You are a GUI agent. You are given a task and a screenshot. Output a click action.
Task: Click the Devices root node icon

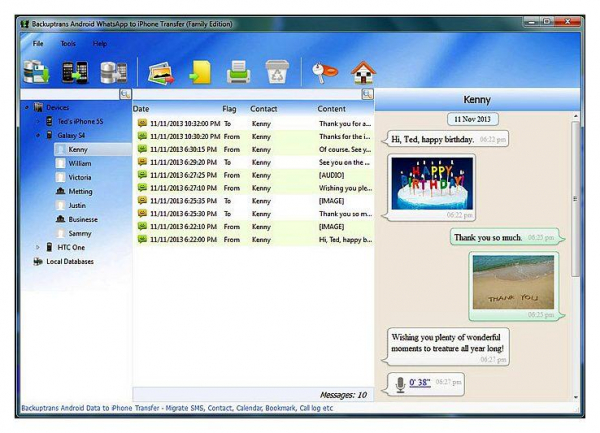pyautogui.click(x=38, y=107)
